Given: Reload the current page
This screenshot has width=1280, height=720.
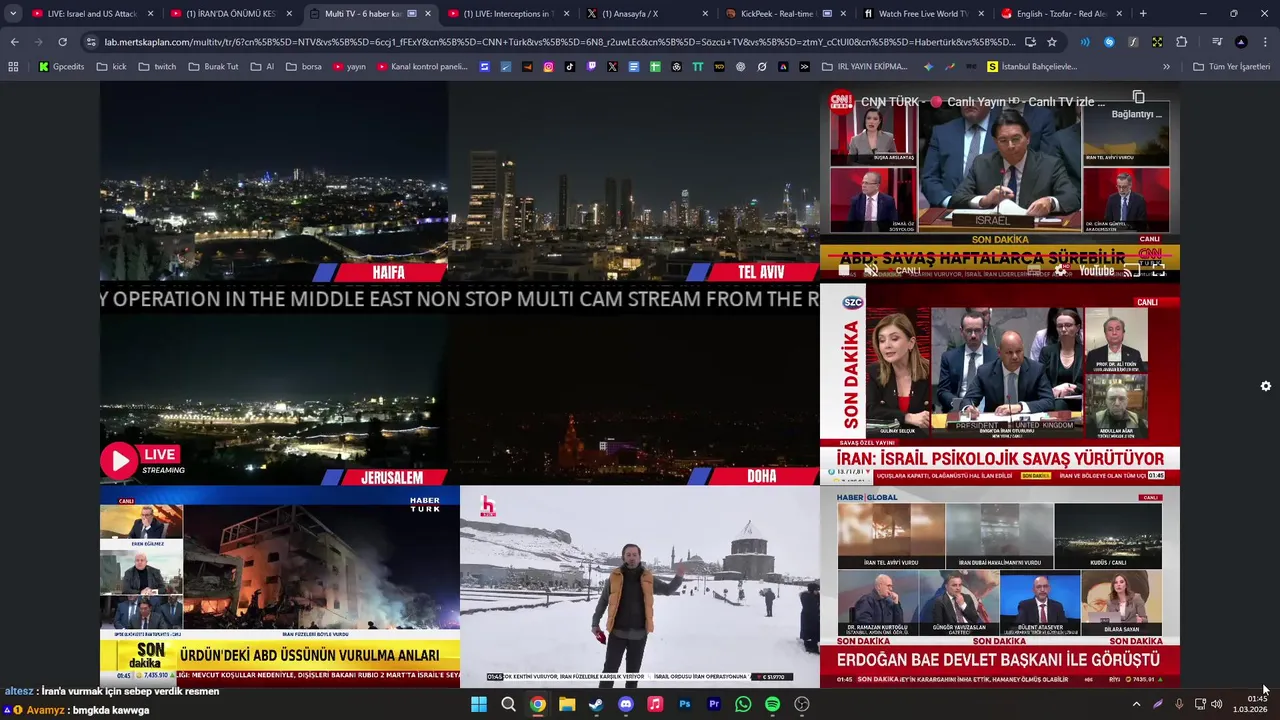Looking at the screenshot, I should pyautogui.click(x=62, y=42).
